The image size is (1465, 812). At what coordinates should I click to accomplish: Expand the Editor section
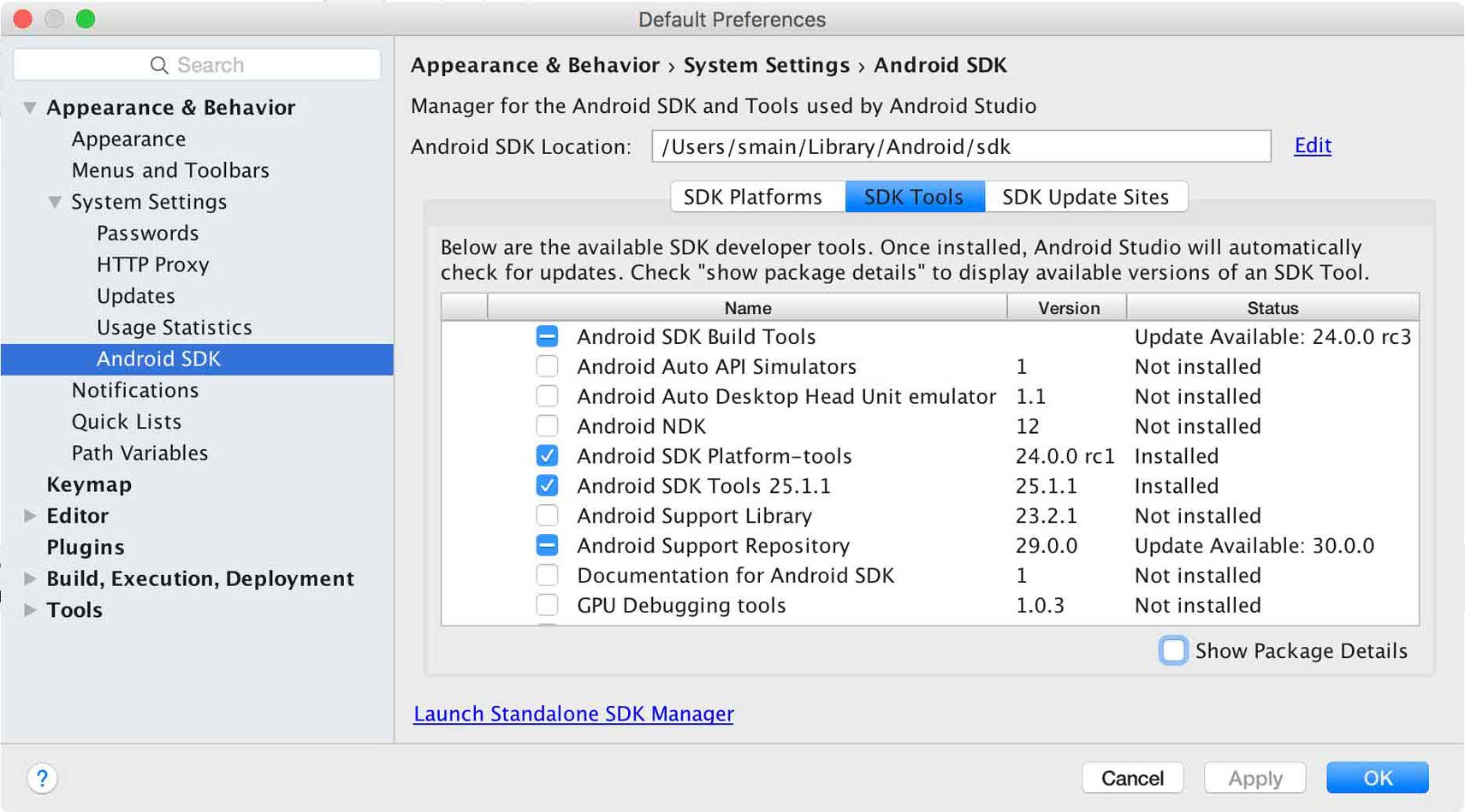(30, 516)
